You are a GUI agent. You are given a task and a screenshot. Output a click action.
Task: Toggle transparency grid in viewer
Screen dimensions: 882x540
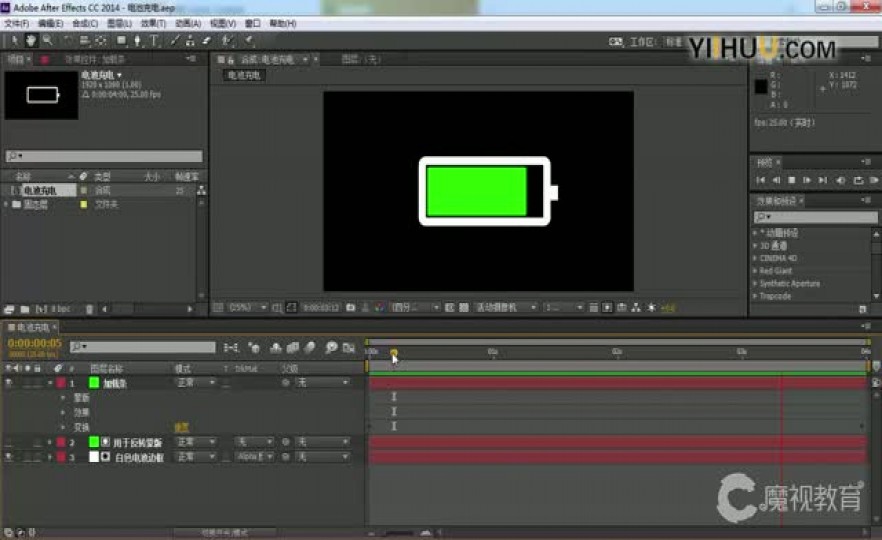pos(464,308)
